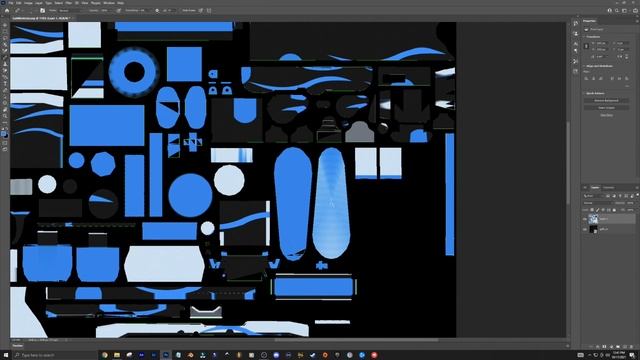Viewport: 640px width, 360px height.
Task: Toggle lock transparent pixels
Action: pos(592,210)
